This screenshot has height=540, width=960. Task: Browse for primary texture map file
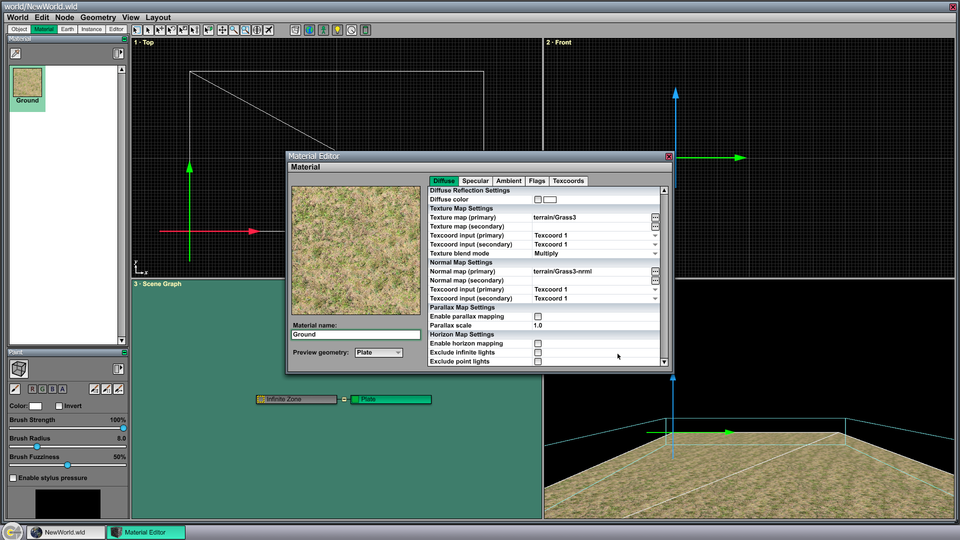tap(655, 217)
